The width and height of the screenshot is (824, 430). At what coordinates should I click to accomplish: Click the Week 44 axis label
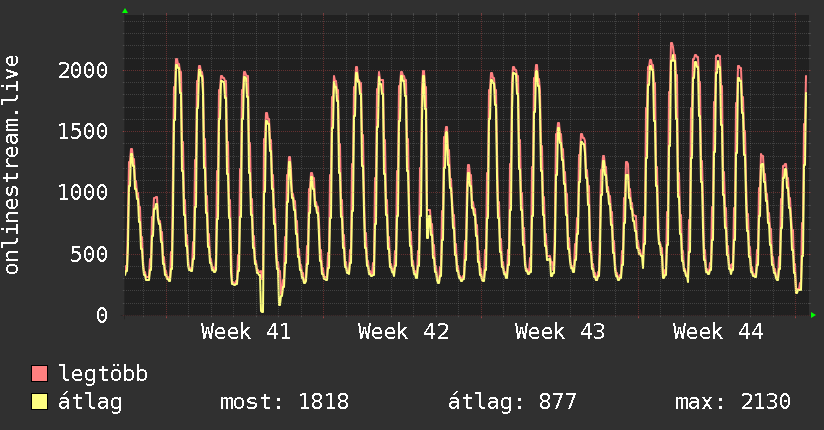pyautogui.click(x=718, y=332)
